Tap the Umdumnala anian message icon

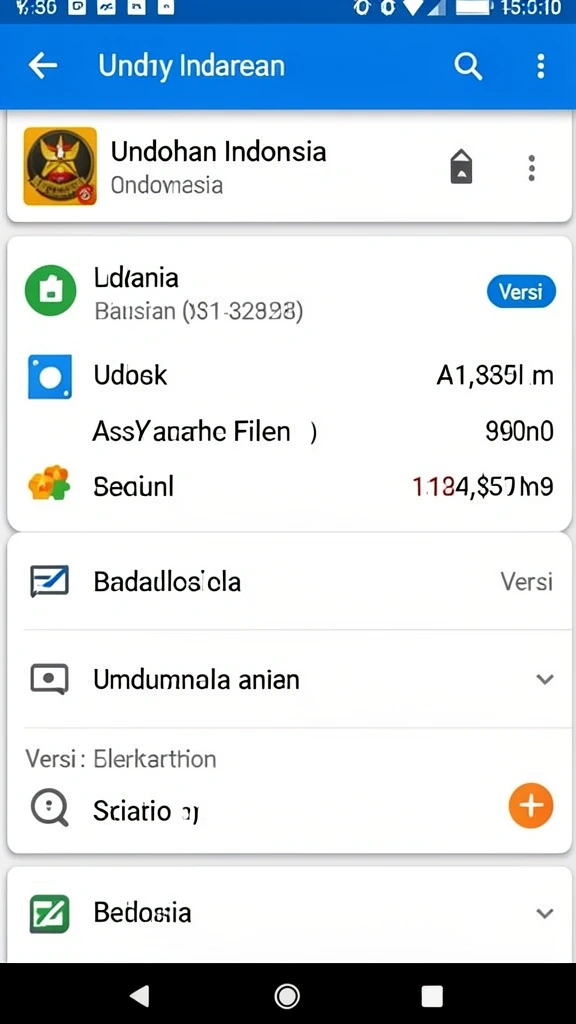[50, 680]
